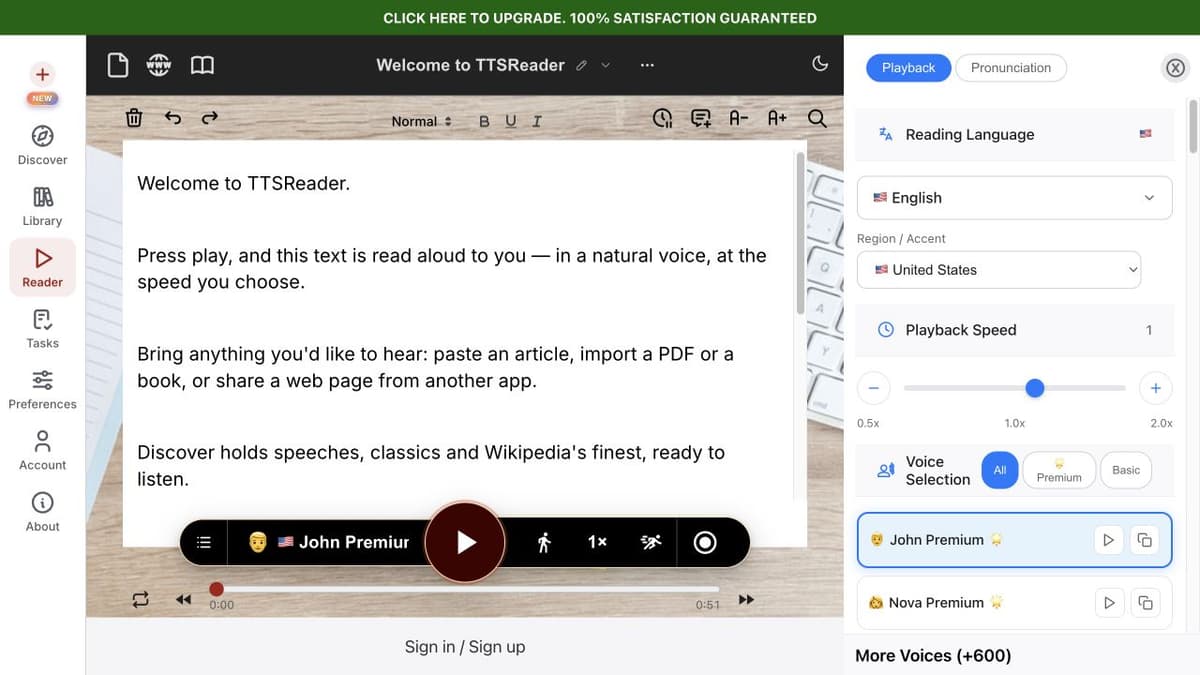Click the WWW globe import icon
The image size is (1200, 675).
159,65
